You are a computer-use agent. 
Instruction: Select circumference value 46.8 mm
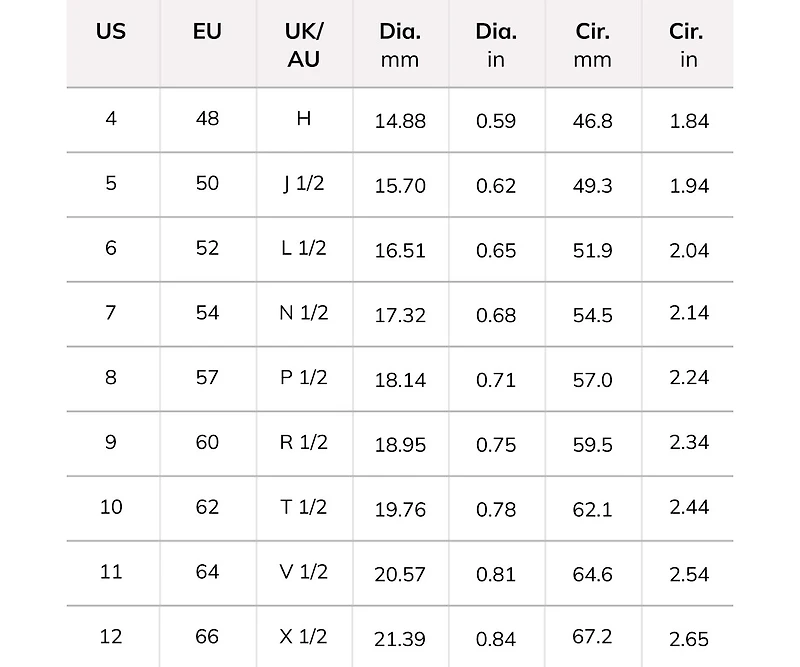coord(593,121)
